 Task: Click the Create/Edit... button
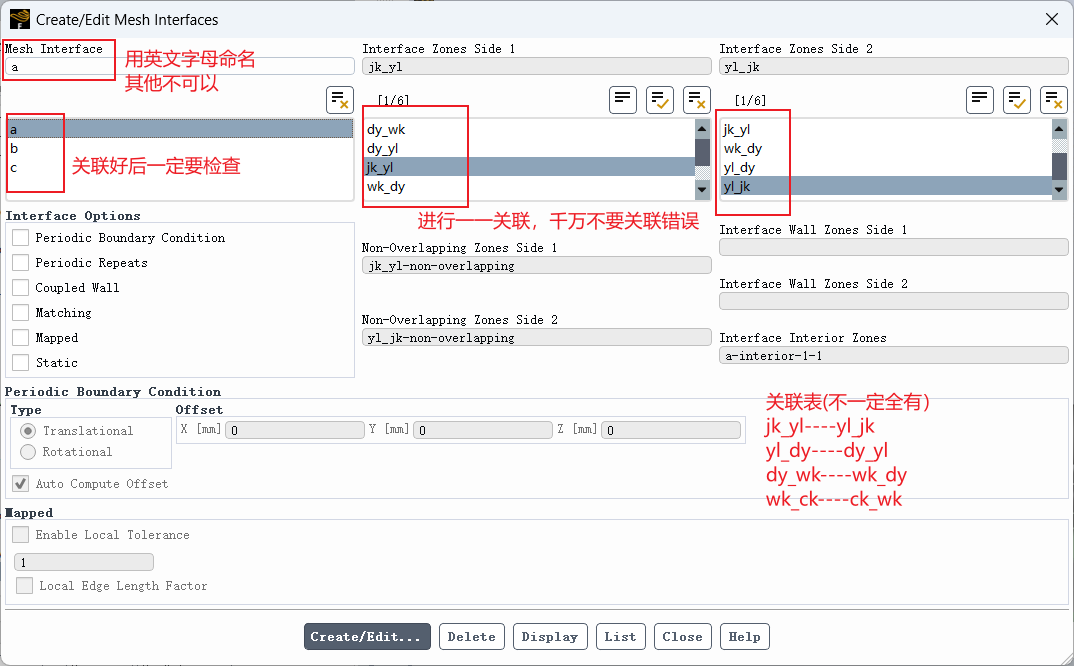(367, 637)
